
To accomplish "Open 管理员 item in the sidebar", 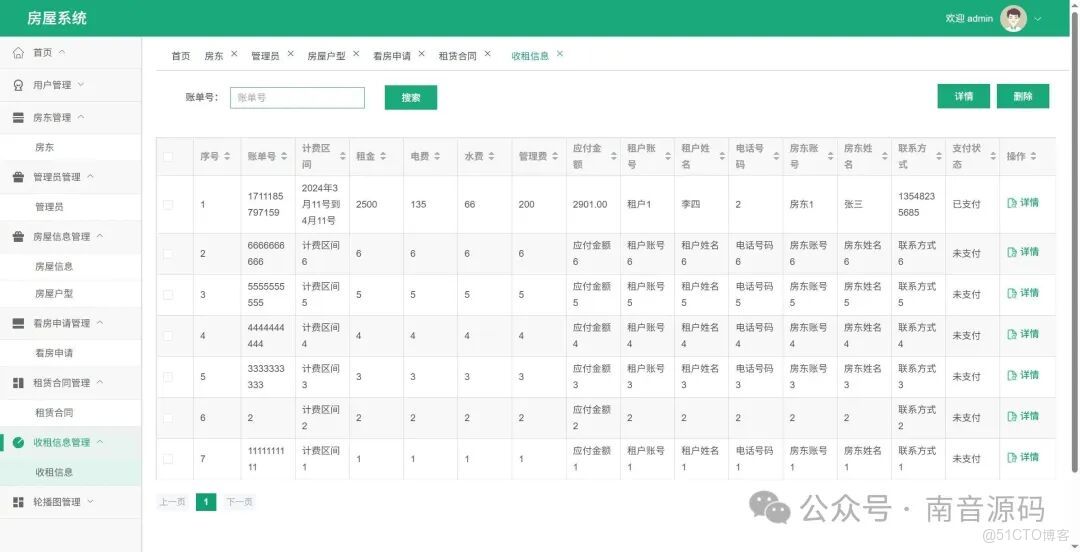I will [x=49, y=207].
